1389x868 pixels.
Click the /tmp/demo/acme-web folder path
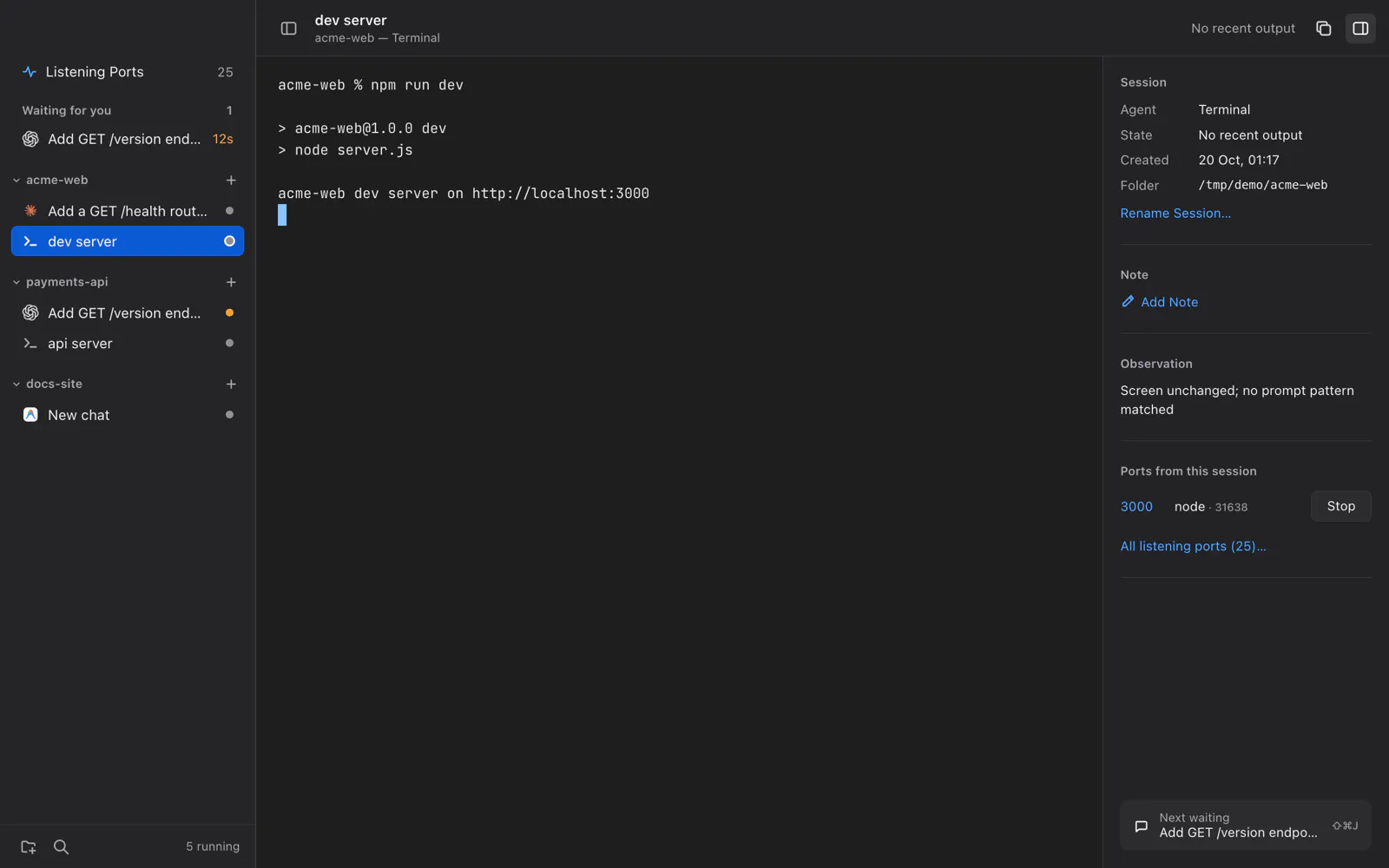(1263, 185)
